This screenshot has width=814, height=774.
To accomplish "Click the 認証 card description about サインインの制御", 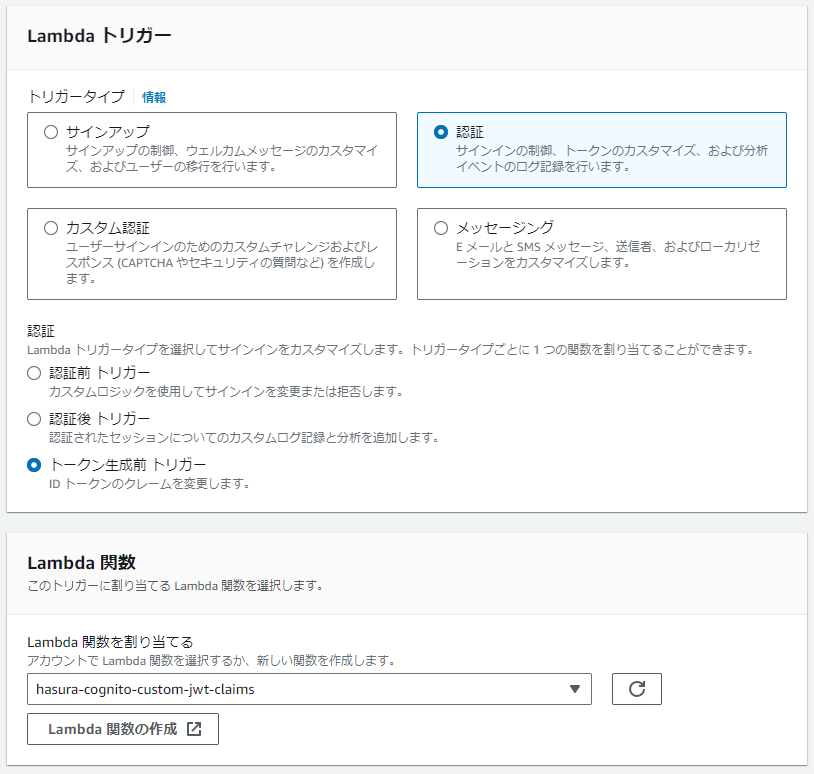I will pos(612,158).
